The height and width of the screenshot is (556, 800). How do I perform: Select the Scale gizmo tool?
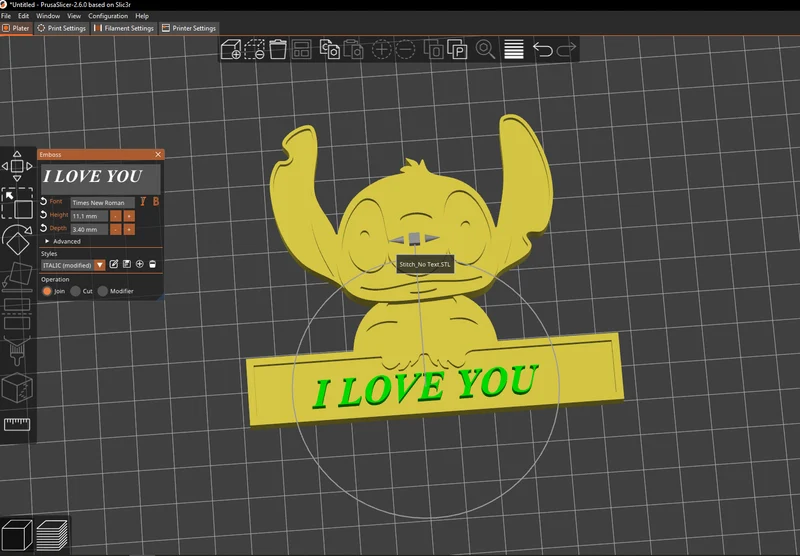tap(17, 204)
